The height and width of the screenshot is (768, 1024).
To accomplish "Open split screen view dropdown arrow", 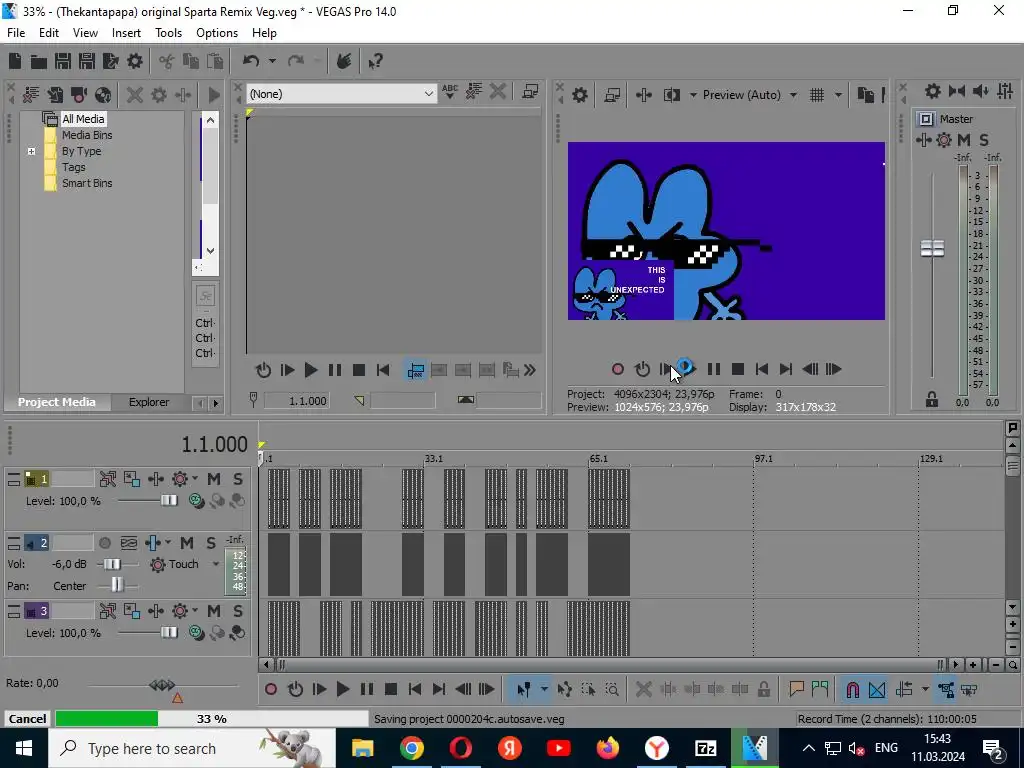I will click(693, 95).
